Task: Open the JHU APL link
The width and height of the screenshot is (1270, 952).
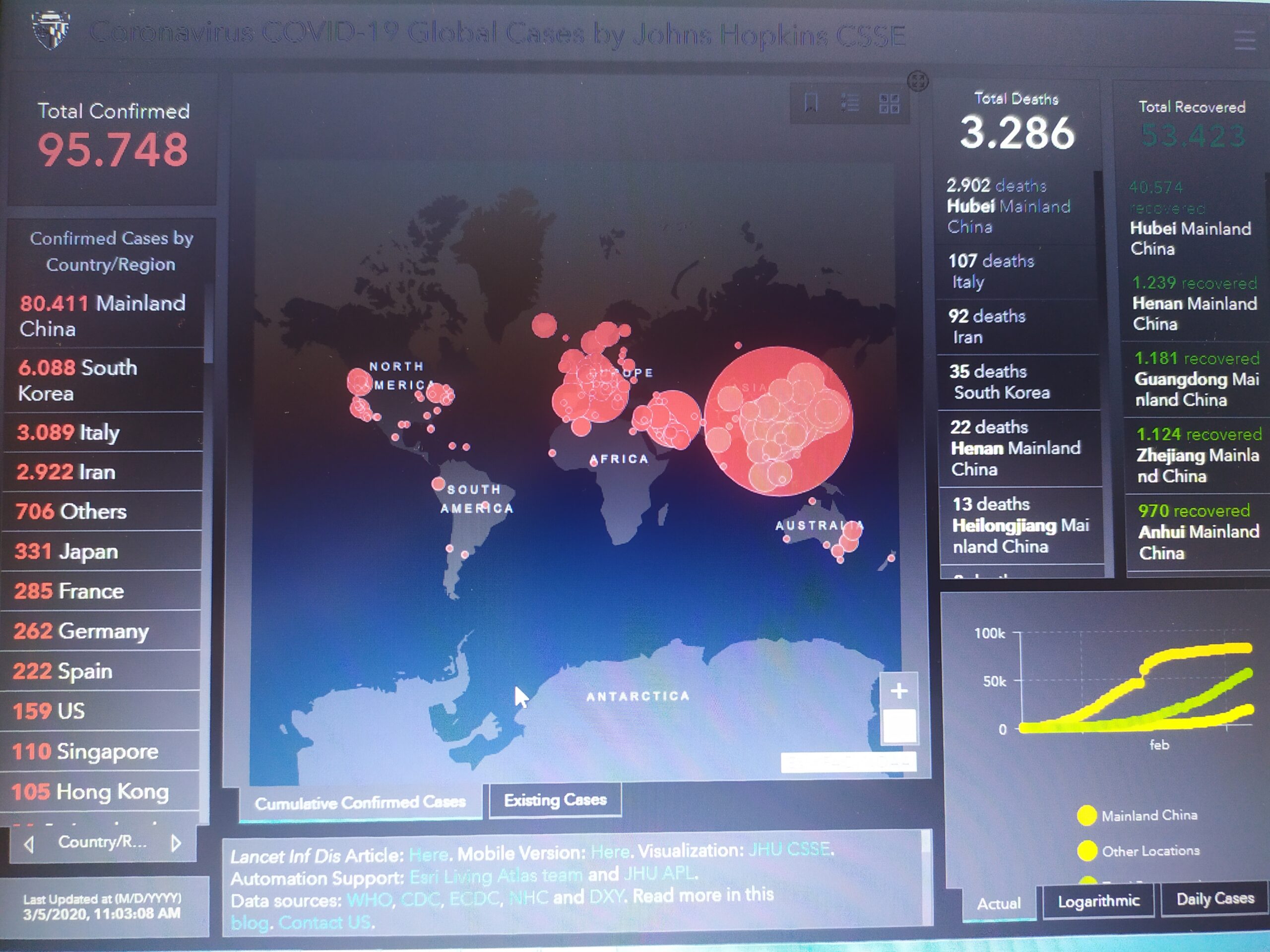Action: pos(660,874)
